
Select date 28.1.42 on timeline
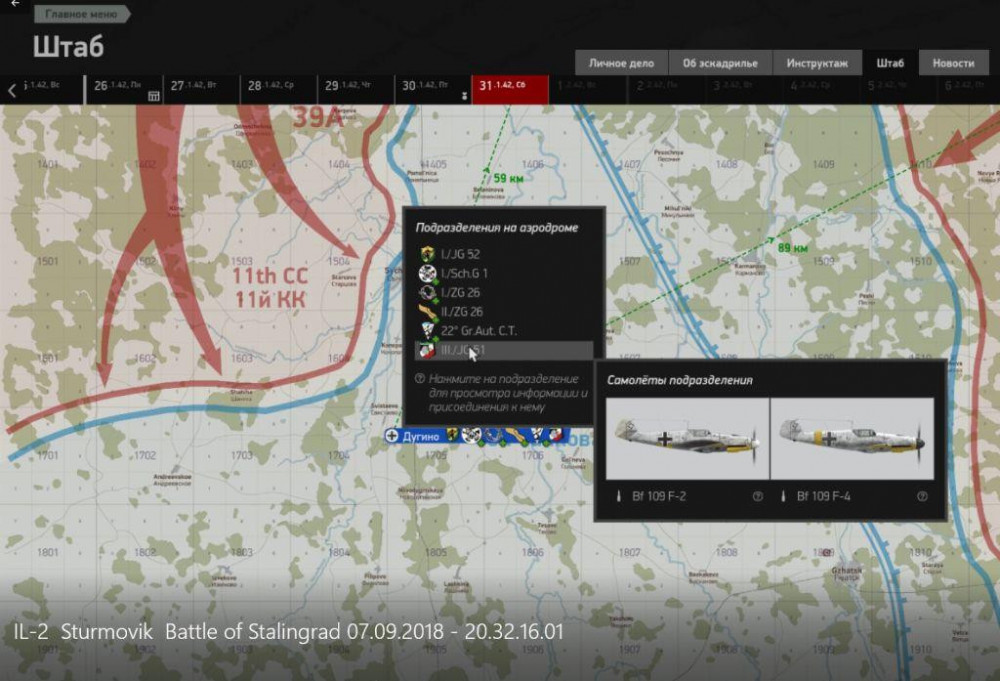point(278,89)
